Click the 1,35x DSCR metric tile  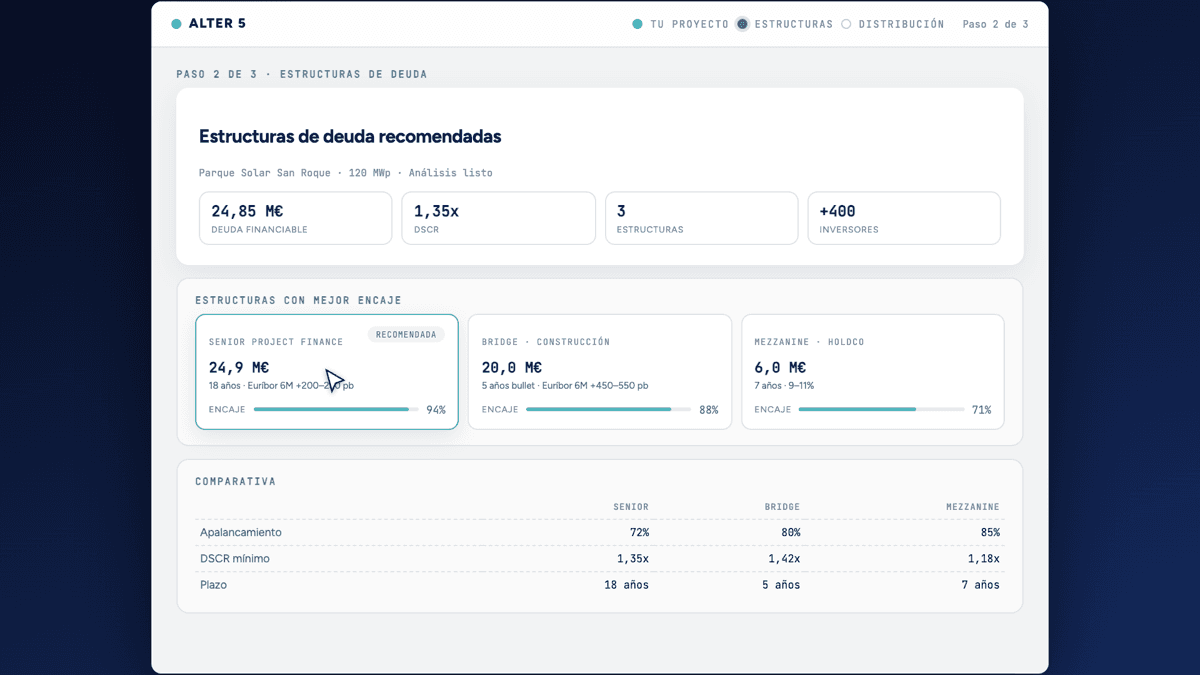(498, 218)
